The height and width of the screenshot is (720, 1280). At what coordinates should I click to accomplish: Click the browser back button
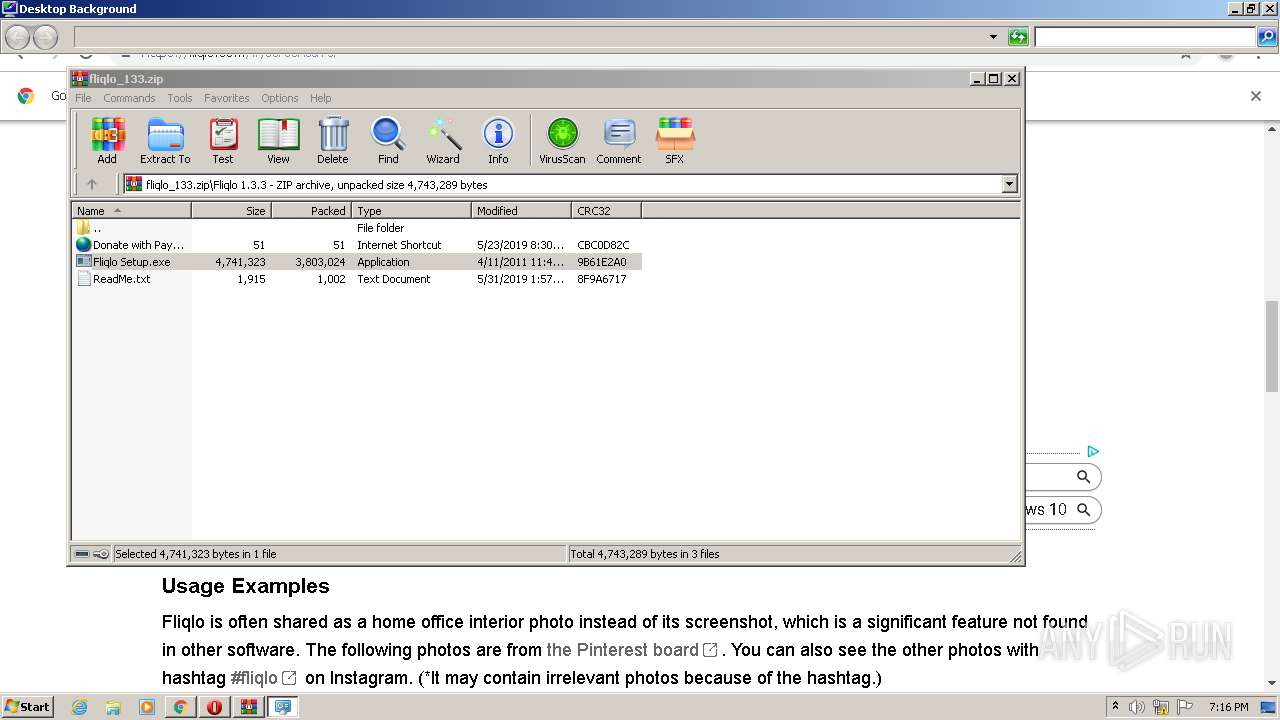(x=17, y=37)
